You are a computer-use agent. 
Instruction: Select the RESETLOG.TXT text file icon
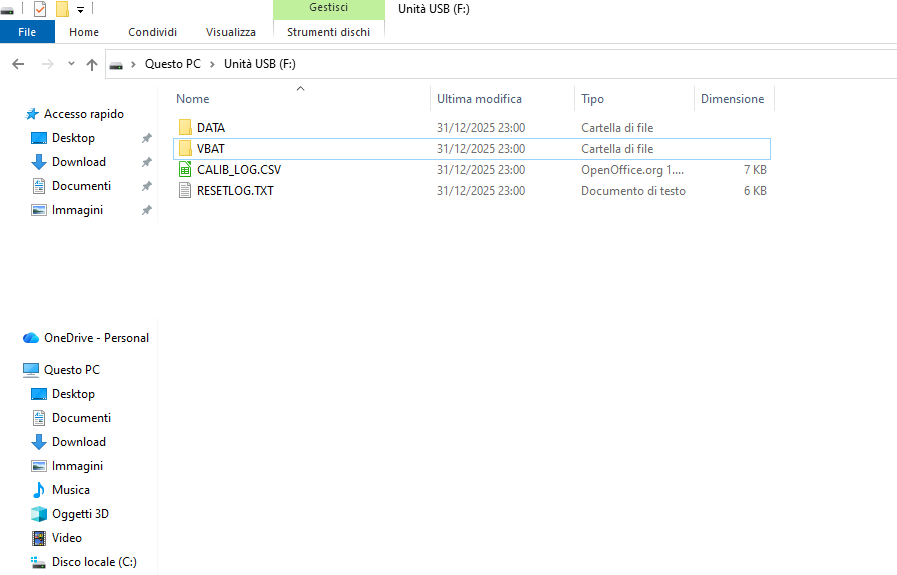pyautogui.click(x=185, y=191)
